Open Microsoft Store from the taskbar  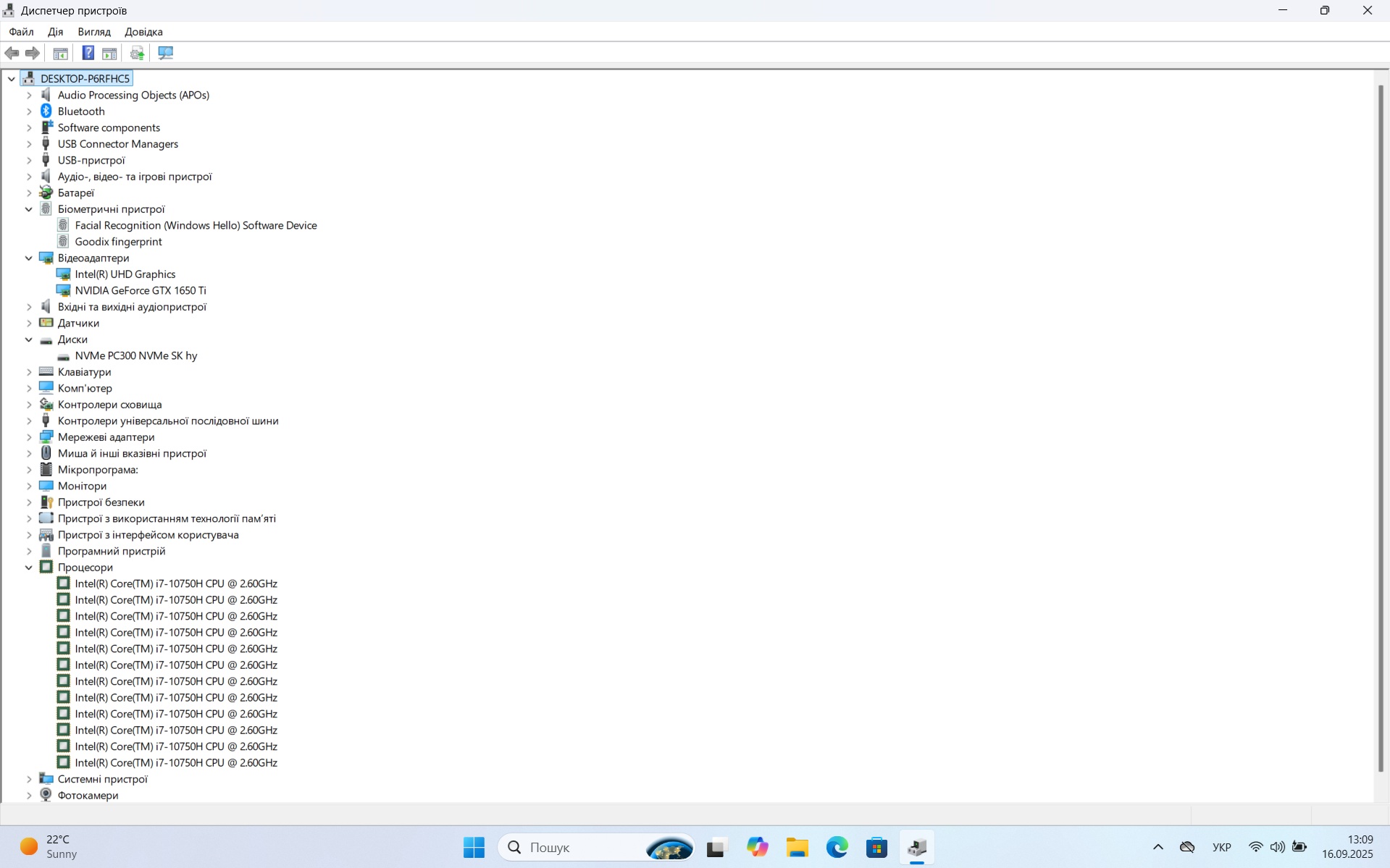tap(876, 847)
